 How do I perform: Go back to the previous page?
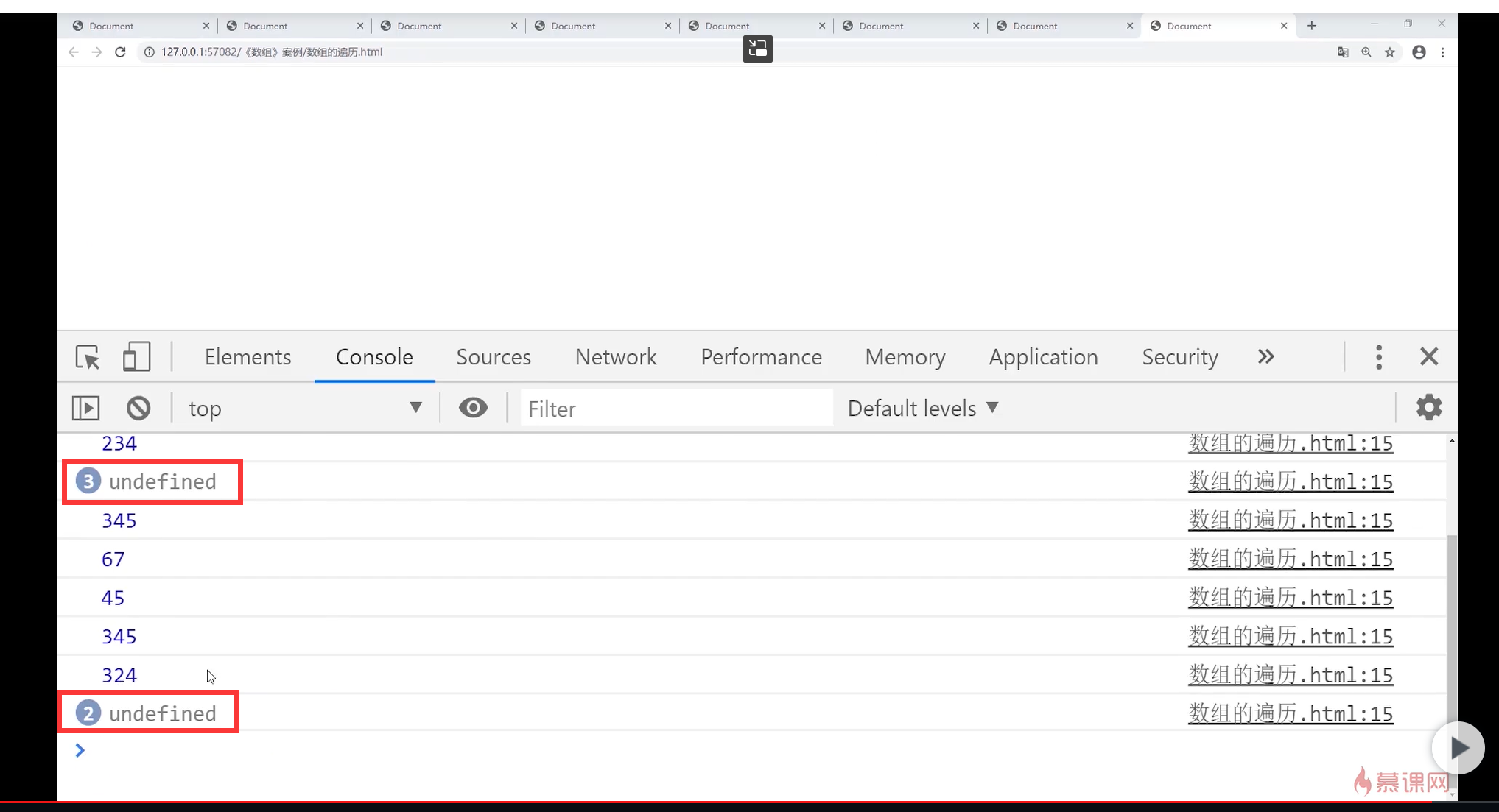73,52
